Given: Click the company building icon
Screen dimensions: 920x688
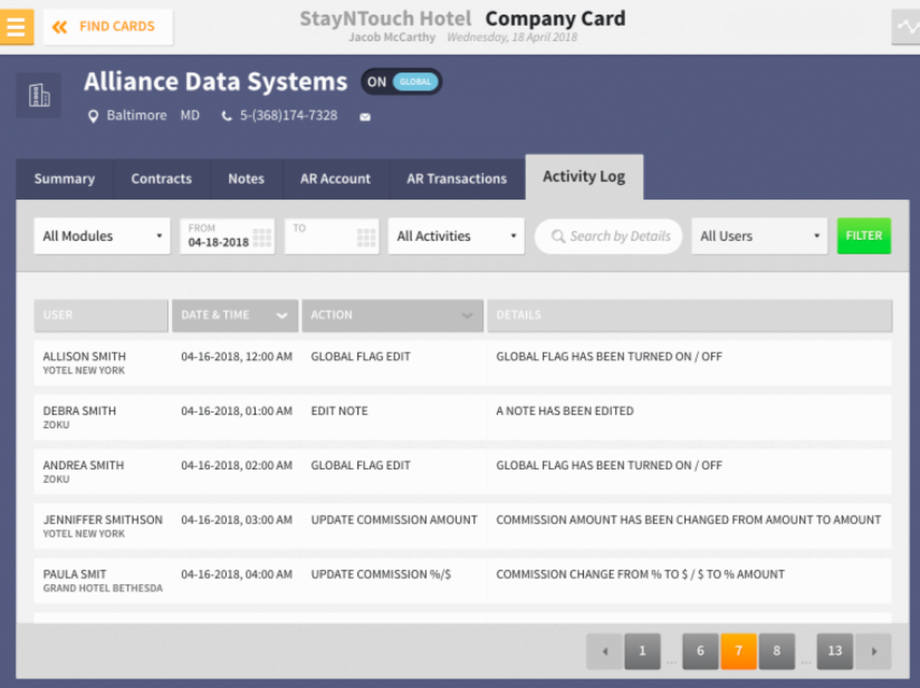Looking at the screenshot, I should coord(39,95).
